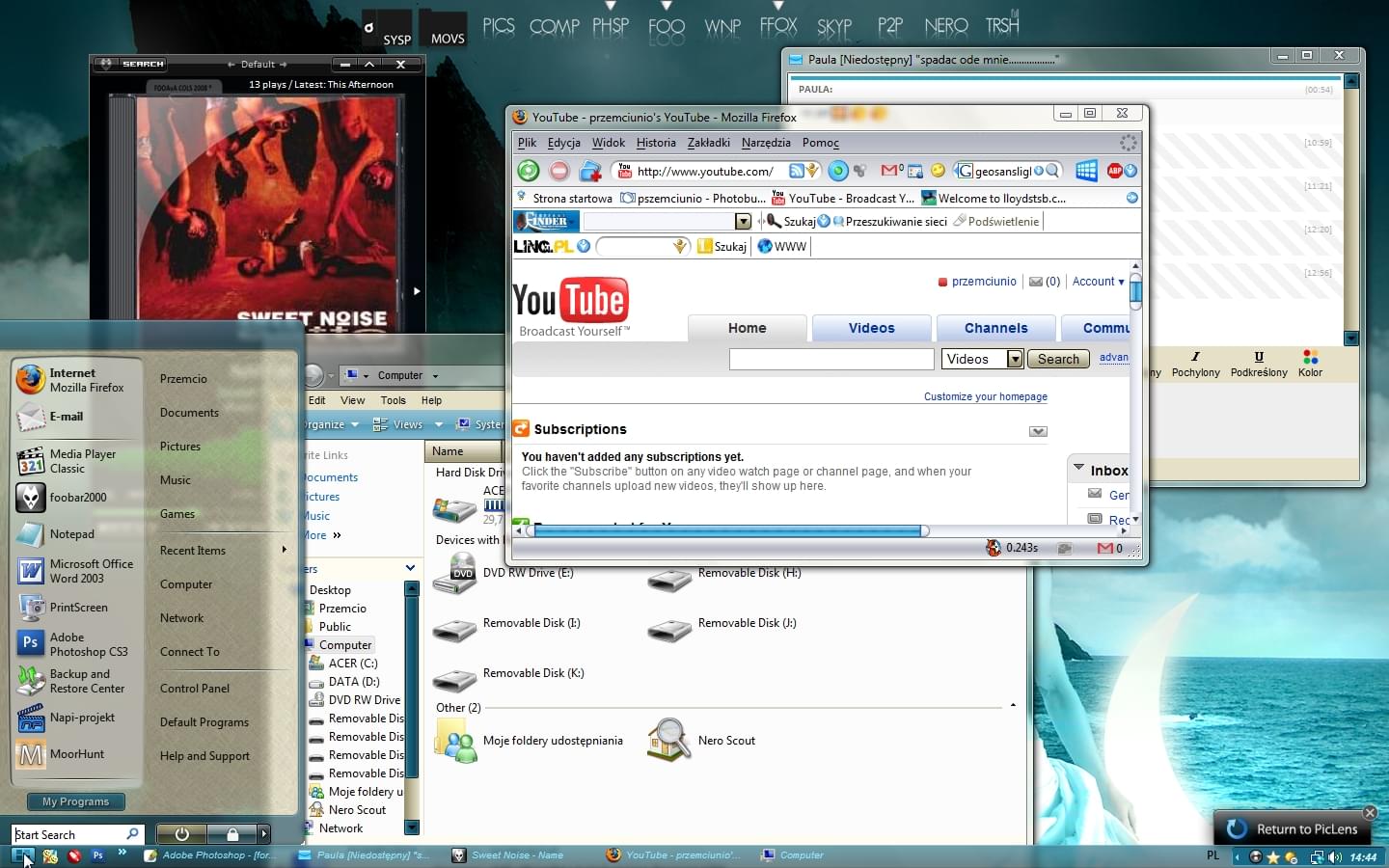Open Tools menu in Computer window
1389x868 pixels.
click(x=393, y=400)
